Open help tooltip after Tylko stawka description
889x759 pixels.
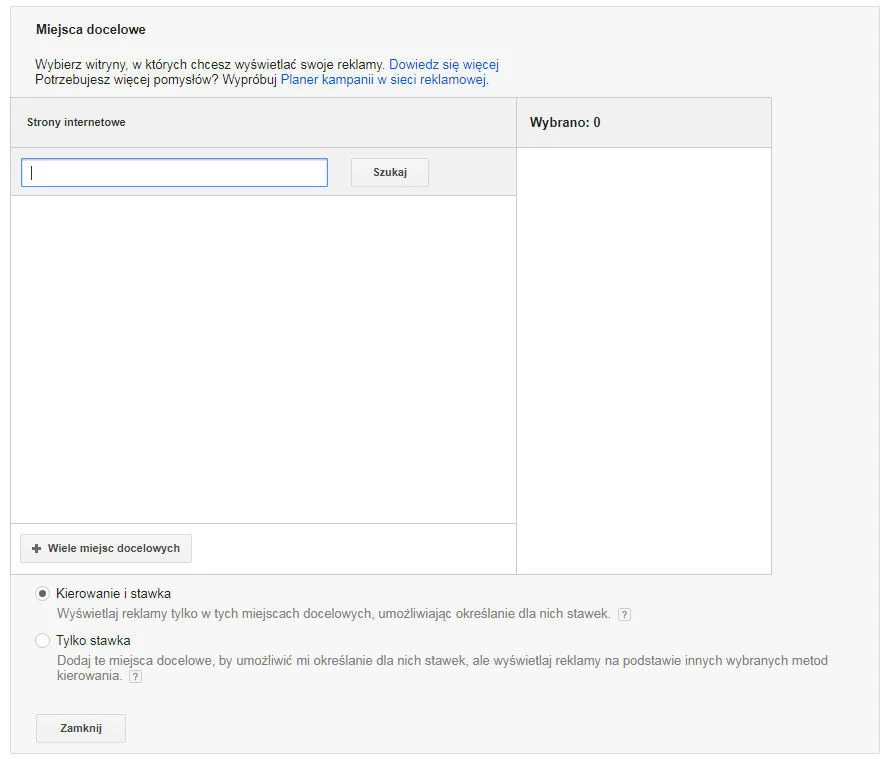click(x=135, y=677)
